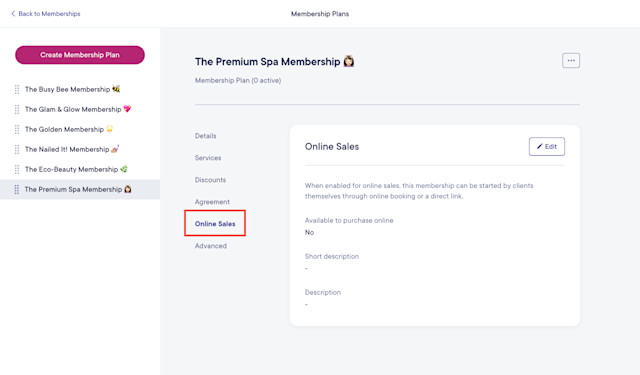Select the Online Sales section

(215, 224)
